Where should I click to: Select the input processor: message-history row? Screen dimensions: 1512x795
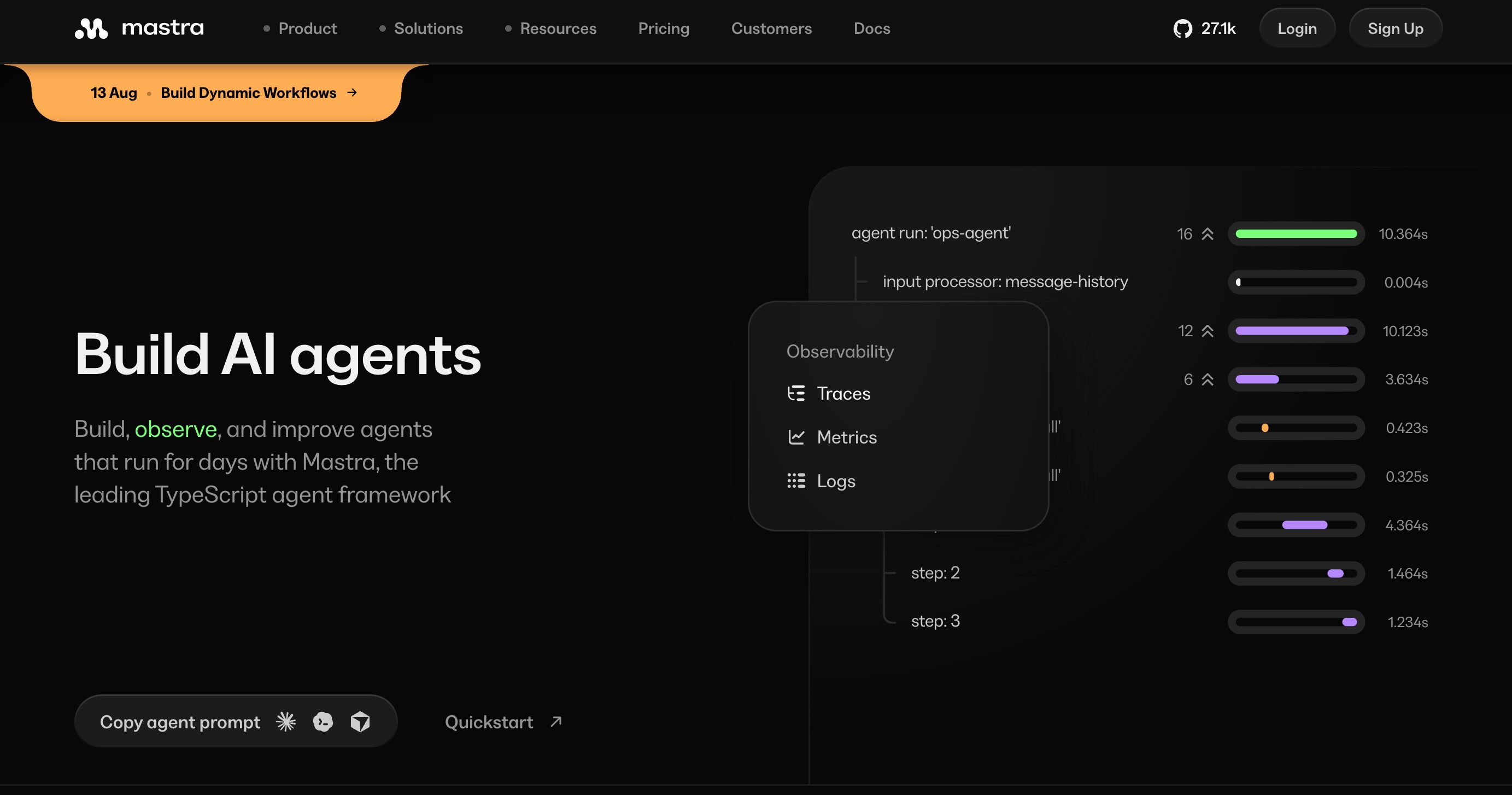point(1005,282)
